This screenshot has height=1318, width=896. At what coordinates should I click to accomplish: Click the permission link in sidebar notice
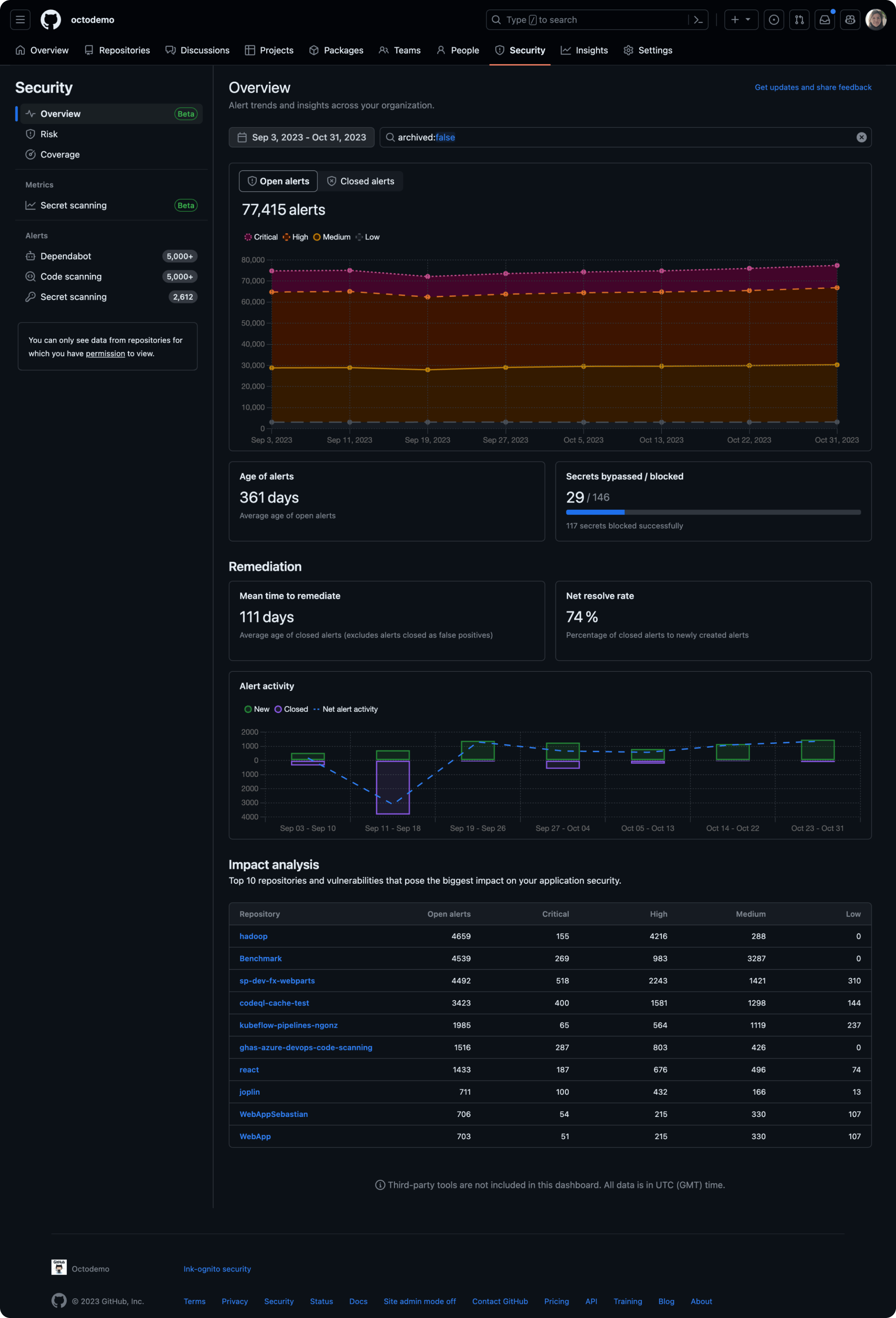tap(105, 354)
